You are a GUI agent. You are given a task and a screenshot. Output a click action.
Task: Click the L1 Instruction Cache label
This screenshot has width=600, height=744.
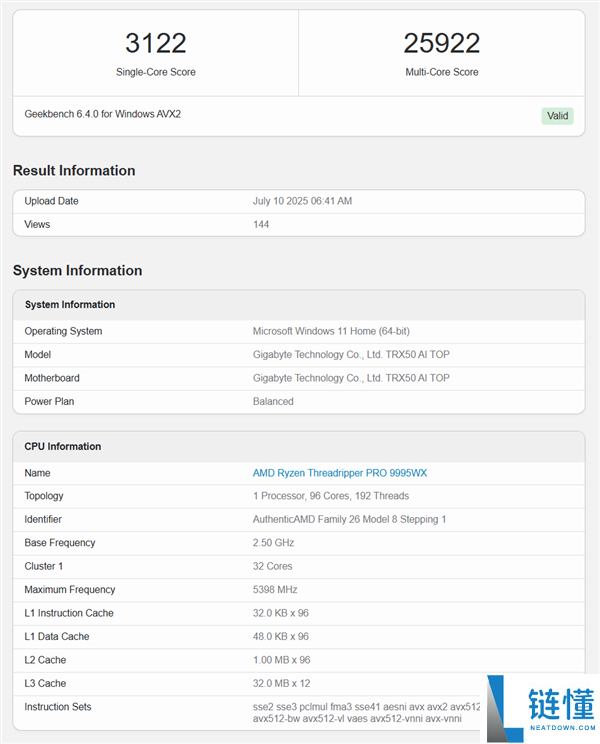(x=69, y=614)
